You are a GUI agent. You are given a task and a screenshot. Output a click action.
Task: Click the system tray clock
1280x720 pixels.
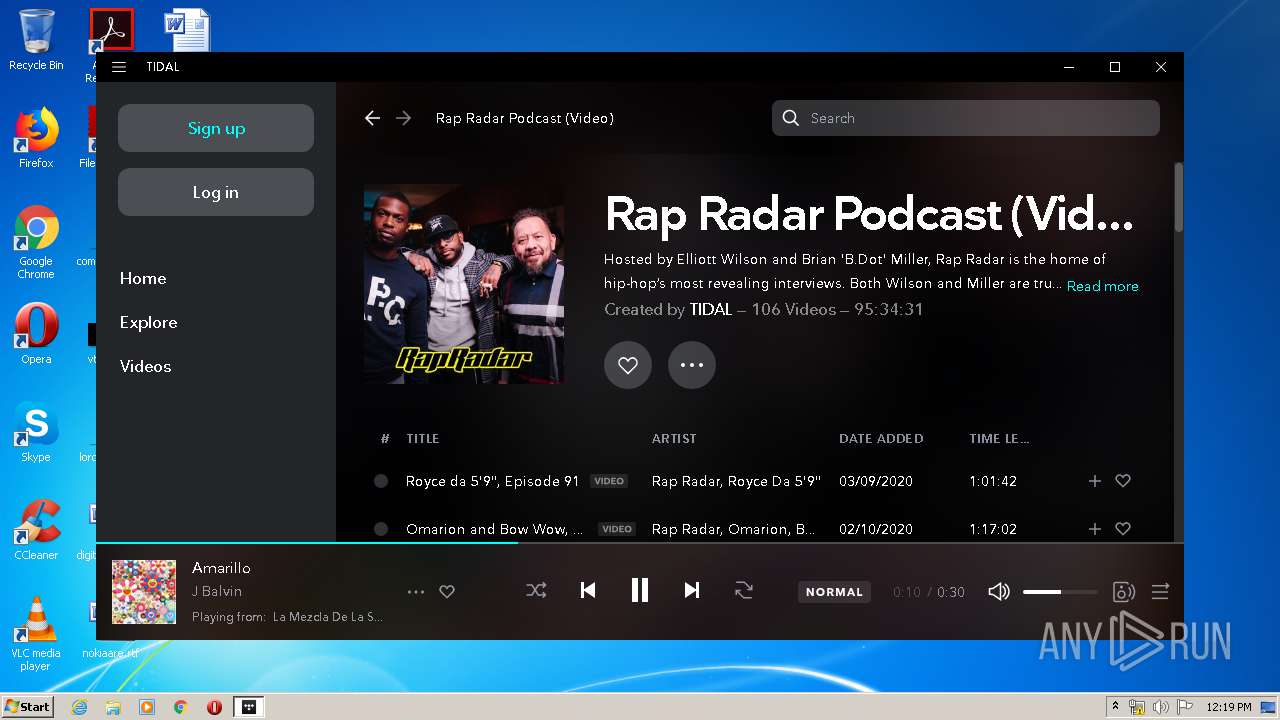click(x=1228, y=707)
